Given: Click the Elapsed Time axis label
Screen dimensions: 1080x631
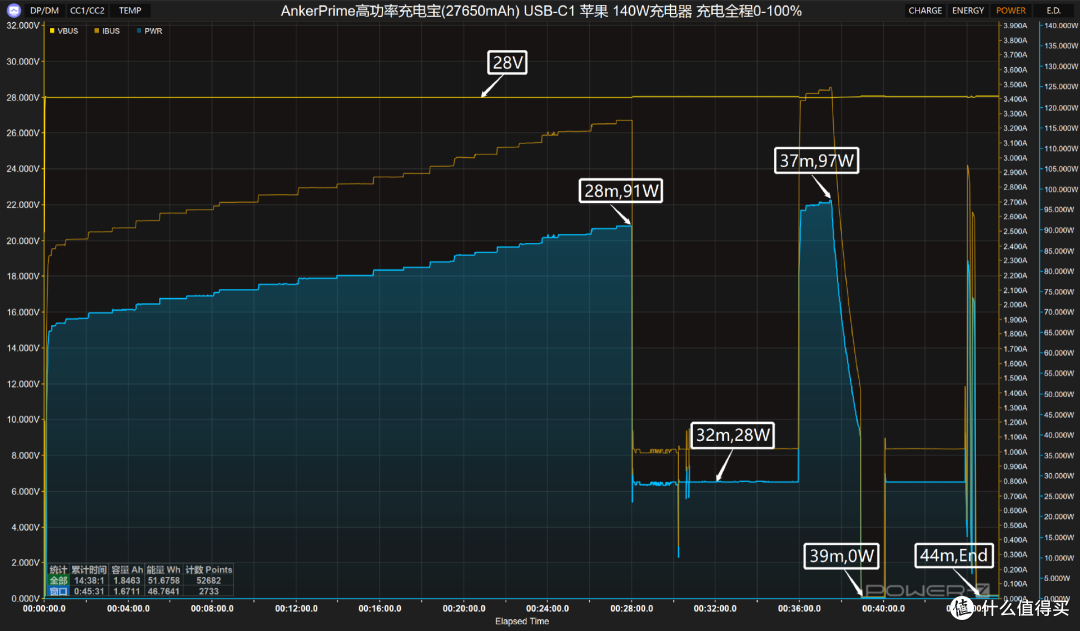Looking at the screenshot, I should [521, 621].
